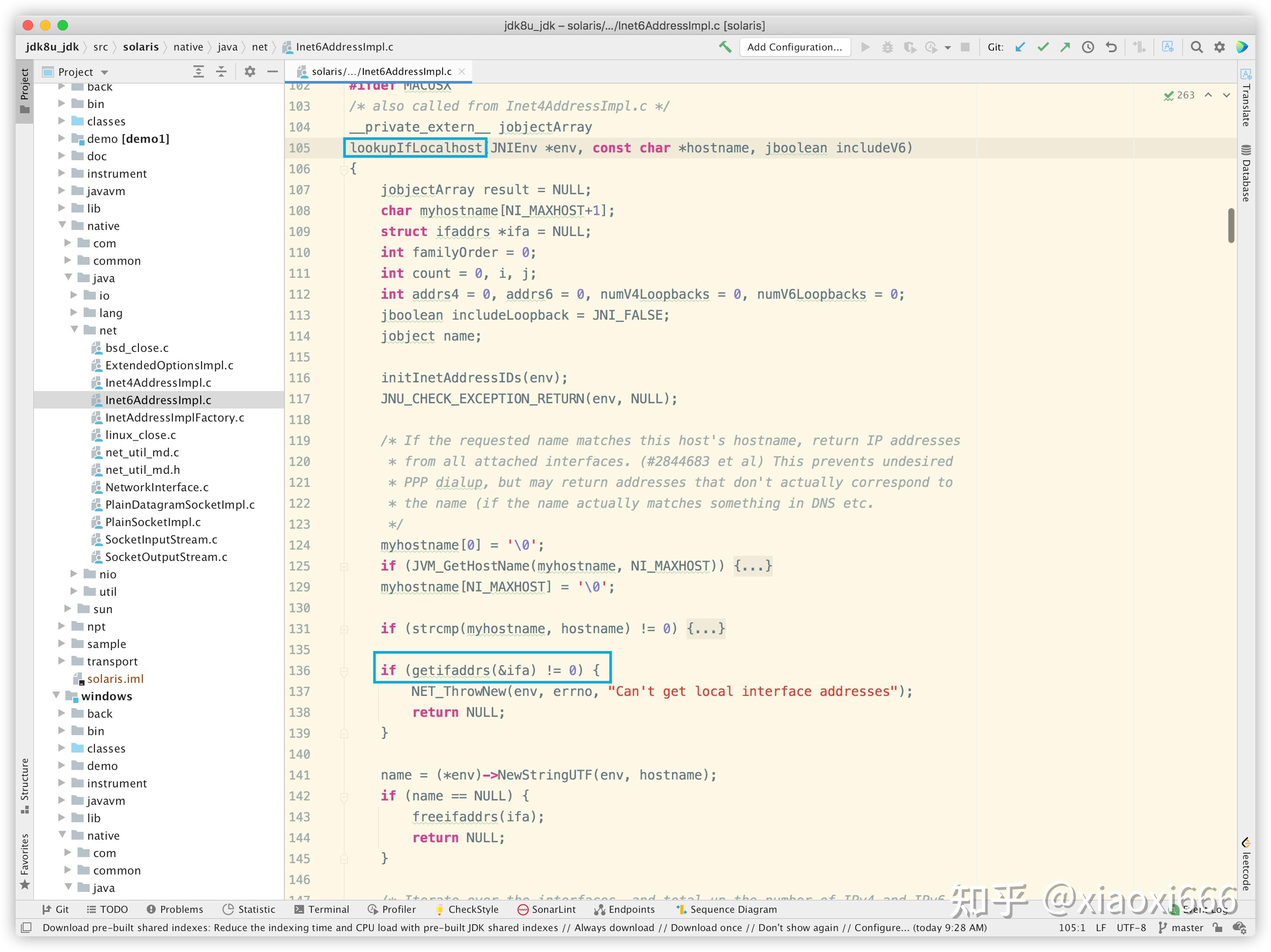The height and width of the screenshot is (952, 1271).
Task: Rollback changes using the undo arrow icon
Action: [1111, 47]
